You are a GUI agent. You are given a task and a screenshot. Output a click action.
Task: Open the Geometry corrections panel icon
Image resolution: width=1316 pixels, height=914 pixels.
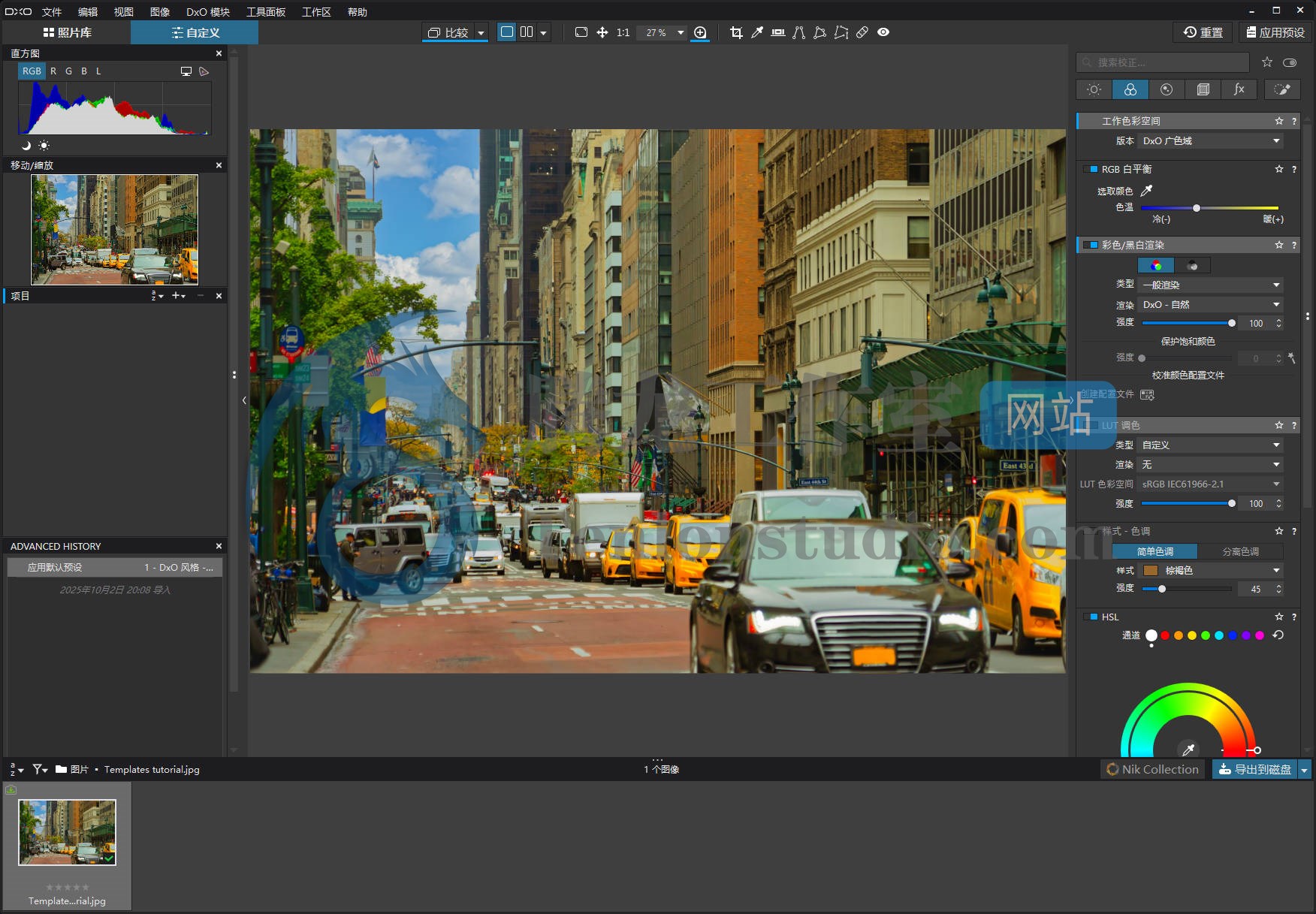1203,89
